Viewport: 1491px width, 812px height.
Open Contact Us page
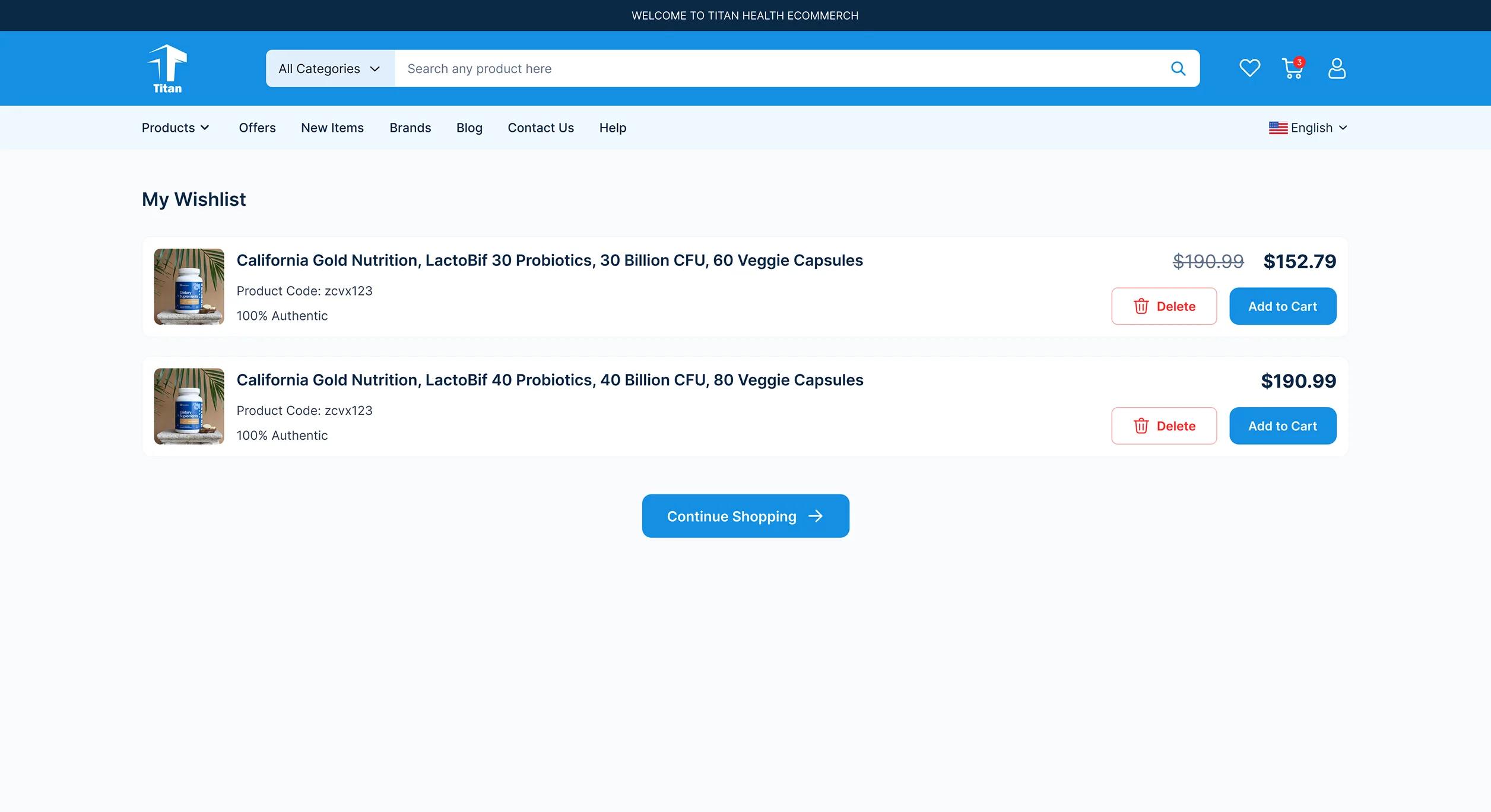541,128
